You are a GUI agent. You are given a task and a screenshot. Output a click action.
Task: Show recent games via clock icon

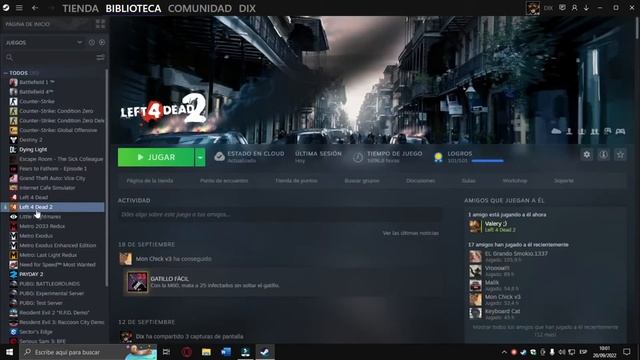[x=92, y=42]
